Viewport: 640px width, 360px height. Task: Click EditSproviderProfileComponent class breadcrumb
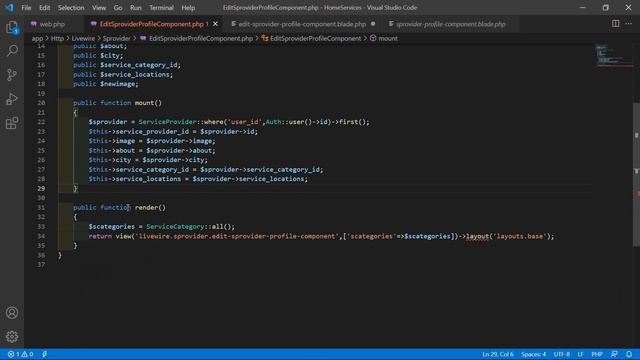pyautogui.click(x=316, y=38)
